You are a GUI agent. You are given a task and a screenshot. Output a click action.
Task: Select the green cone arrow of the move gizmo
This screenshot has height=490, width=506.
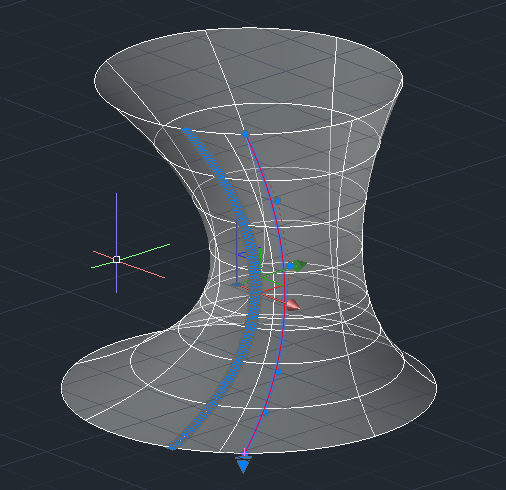300,265
